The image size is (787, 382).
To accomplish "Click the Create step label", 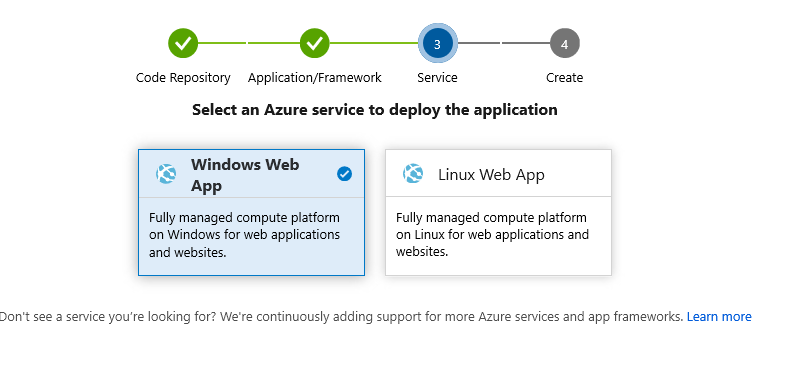I will pos(565,78).
